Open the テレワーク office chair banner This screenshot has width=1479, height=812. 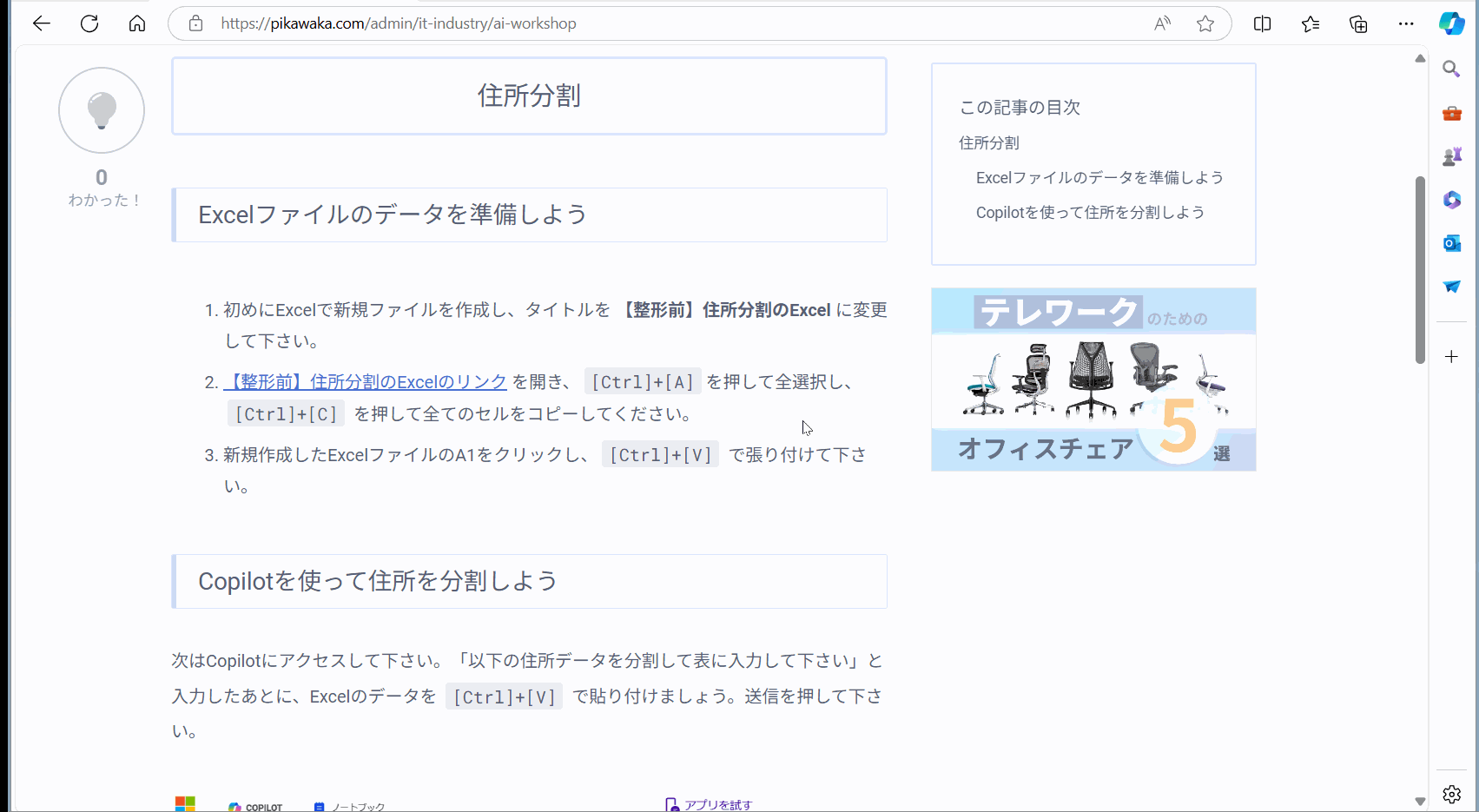[x=1093, y=380]
